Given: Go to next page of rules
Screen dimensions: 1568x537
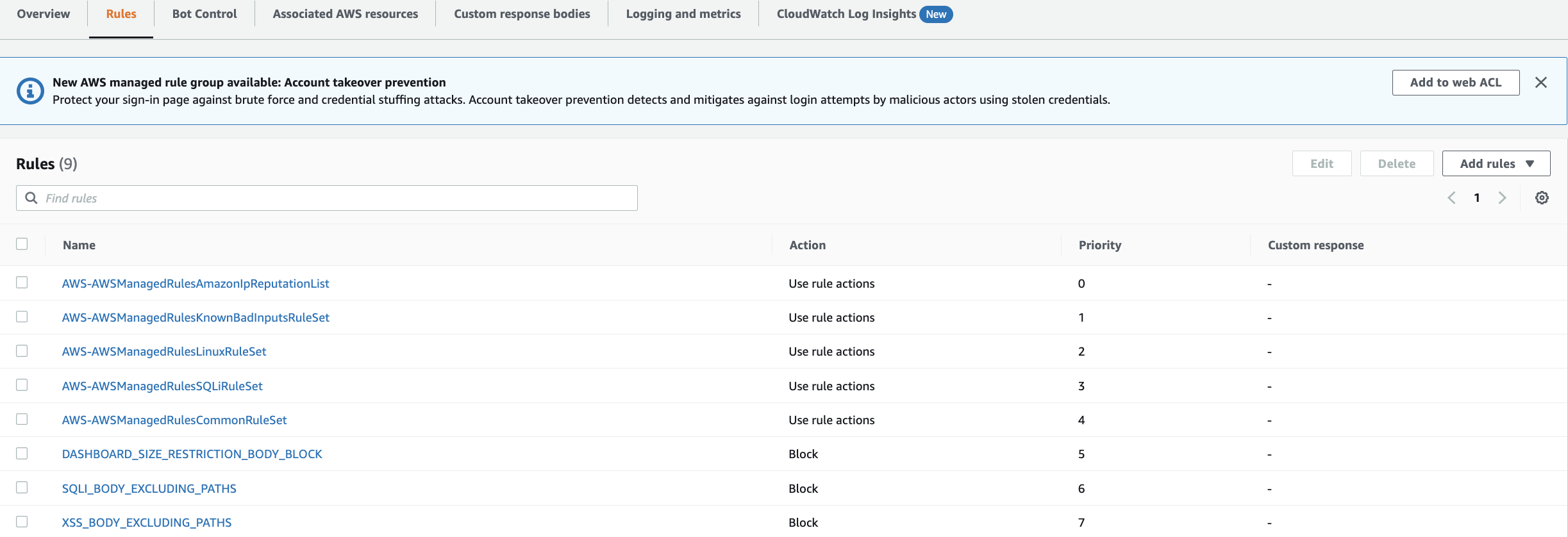Looking at the screenshot, I should tap(1502, 198).
